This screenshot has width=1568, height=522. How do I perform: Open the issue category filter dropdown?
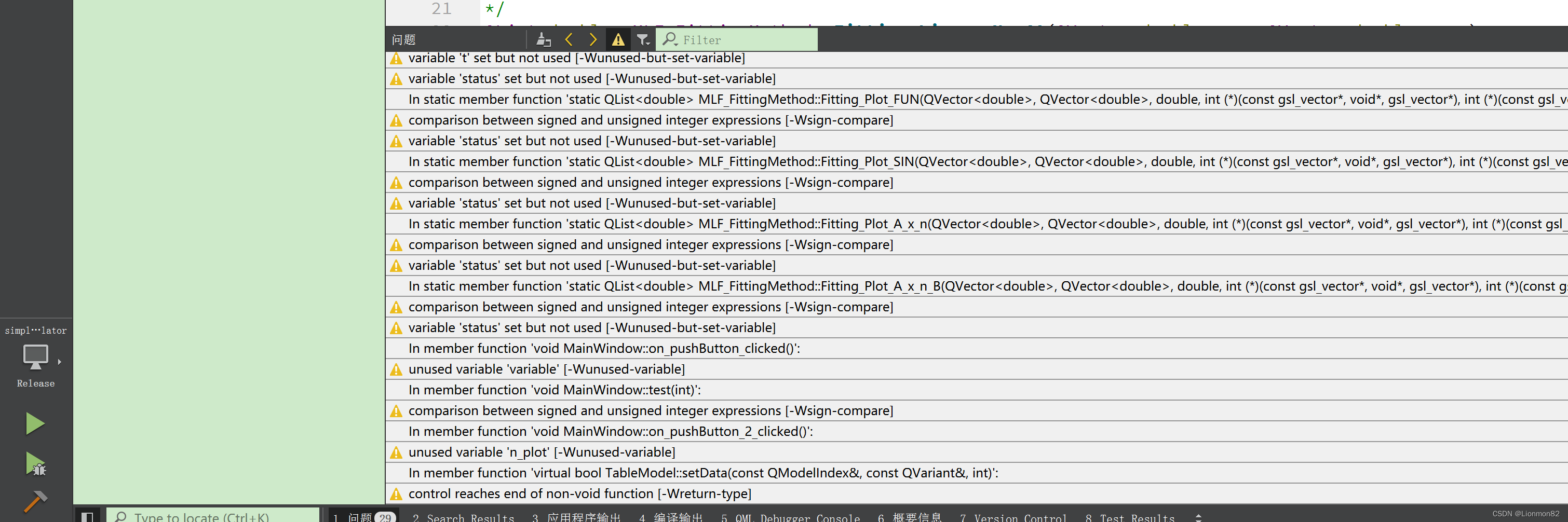click(x=643, y=39)
